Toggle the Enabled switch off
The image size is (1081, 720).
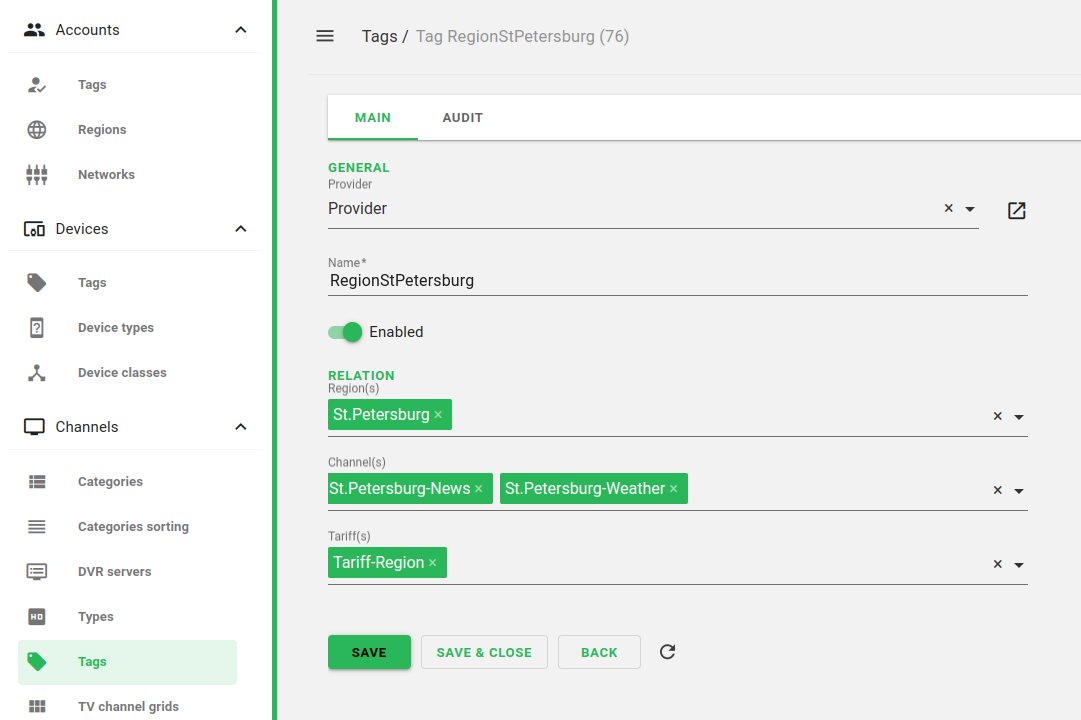[x=345, y=332]
